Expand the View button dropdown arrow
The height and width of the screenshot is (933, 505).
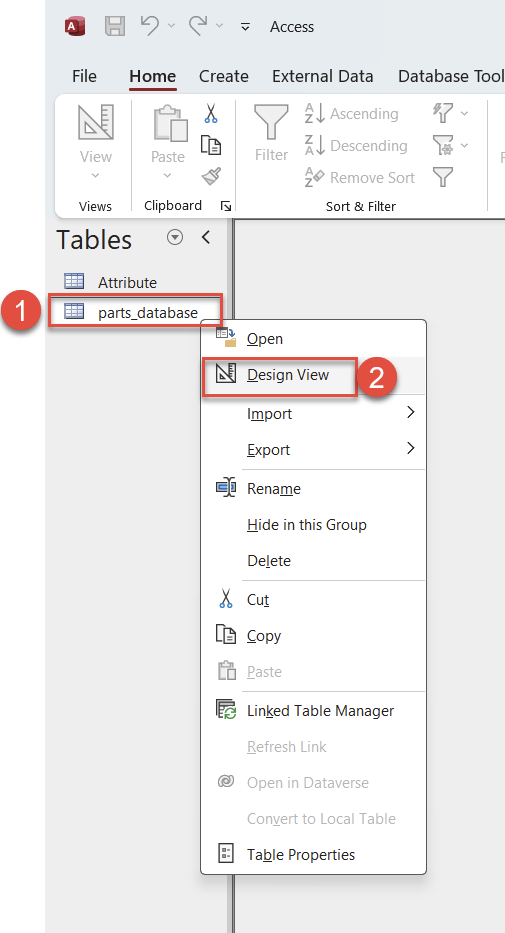95,176
